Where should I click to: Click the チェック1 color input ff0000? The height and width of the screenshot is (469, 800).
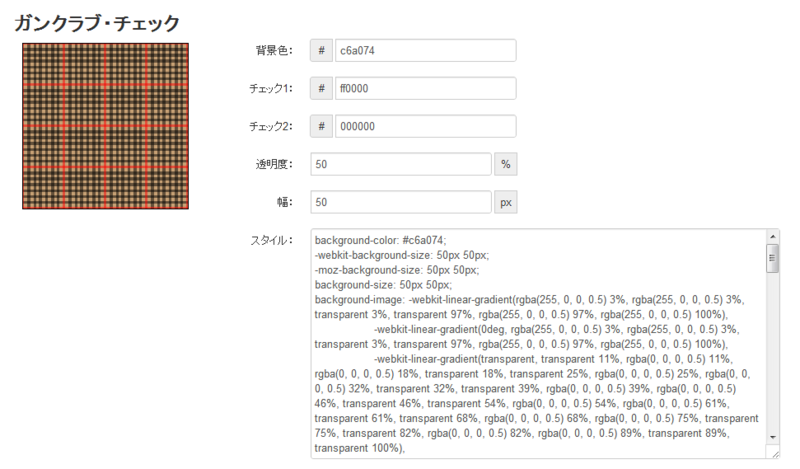pos(425,88)
